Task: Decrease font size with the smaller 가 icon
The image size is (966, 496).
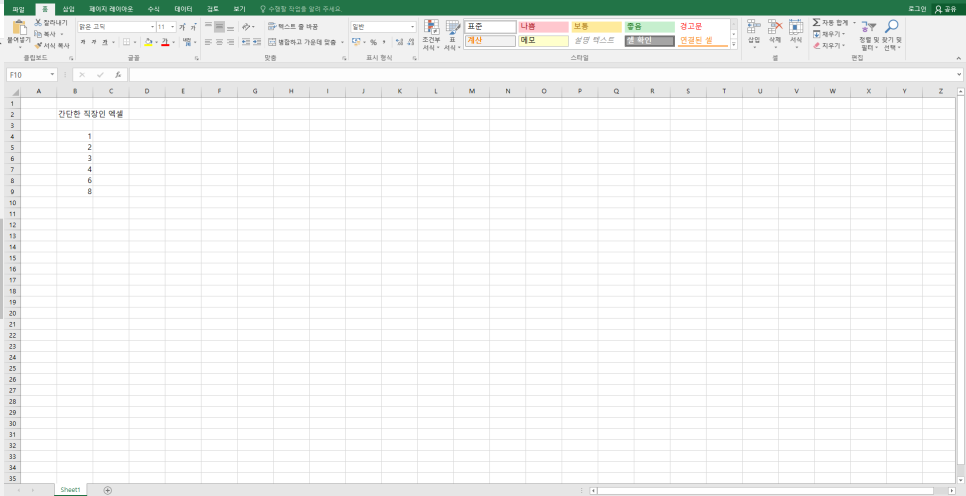Action: pos(193,27)
